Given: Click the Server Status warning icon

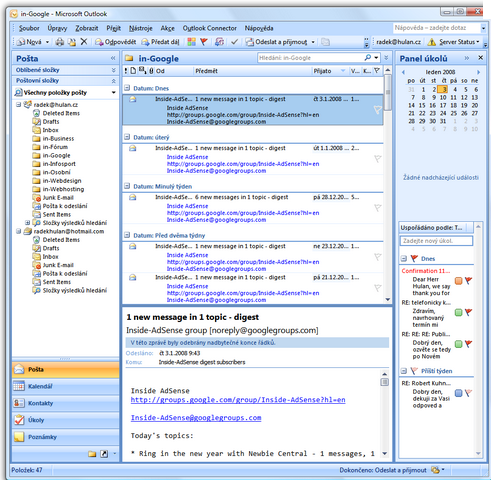Looking at the screenshot, I should point(432,42).
